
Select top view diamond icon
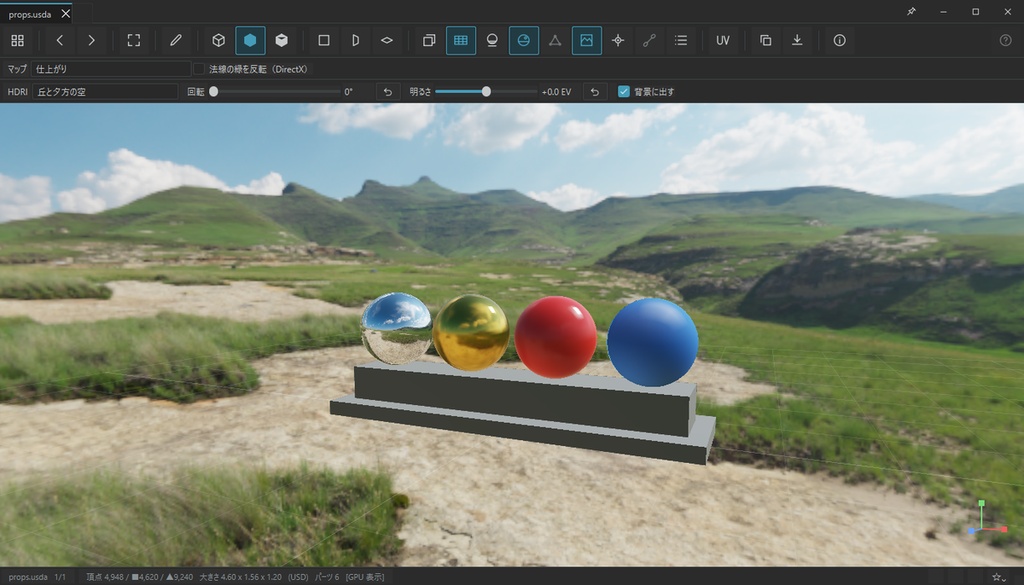[x=387, y=40]
